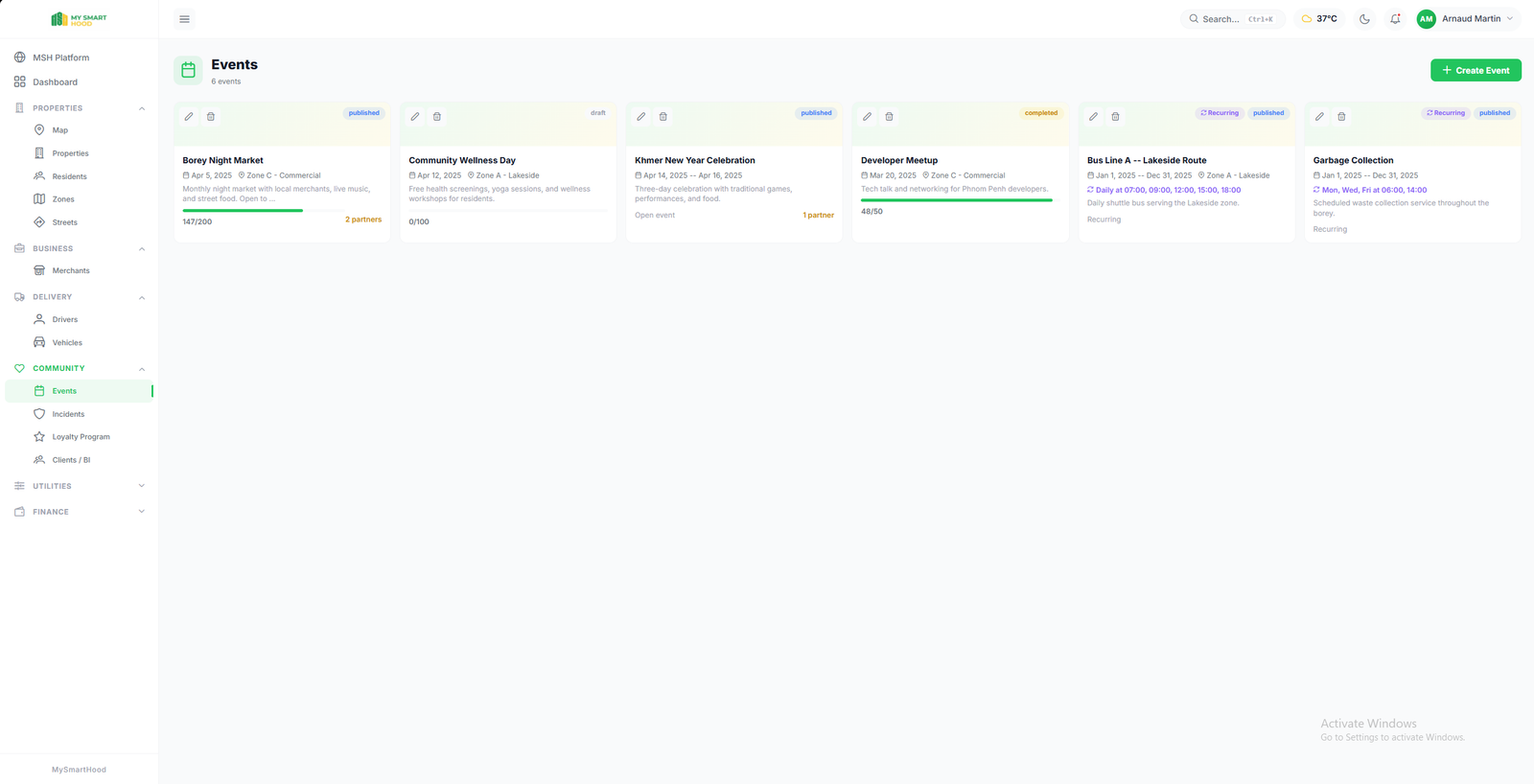Edit the Garbage Collection event
The image size is (1534, 784).
coord(1320,117)
